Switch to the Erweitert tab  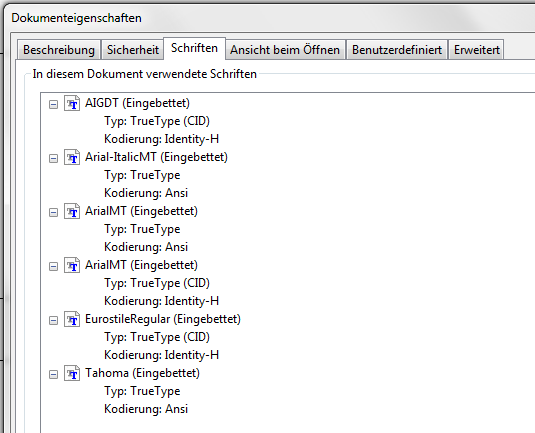476,50
